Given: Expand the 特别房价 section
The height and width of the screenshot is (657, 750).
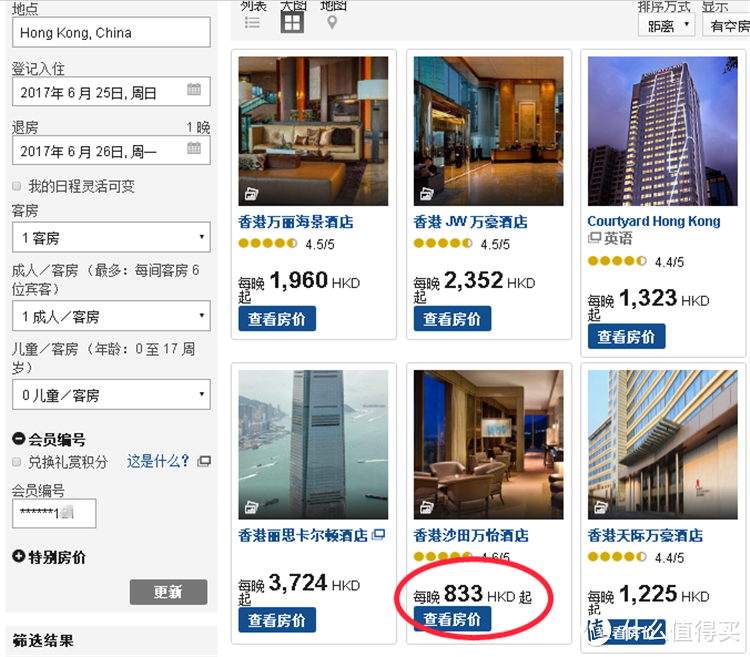Looking at the screenshot, I should tap(19, 556).
